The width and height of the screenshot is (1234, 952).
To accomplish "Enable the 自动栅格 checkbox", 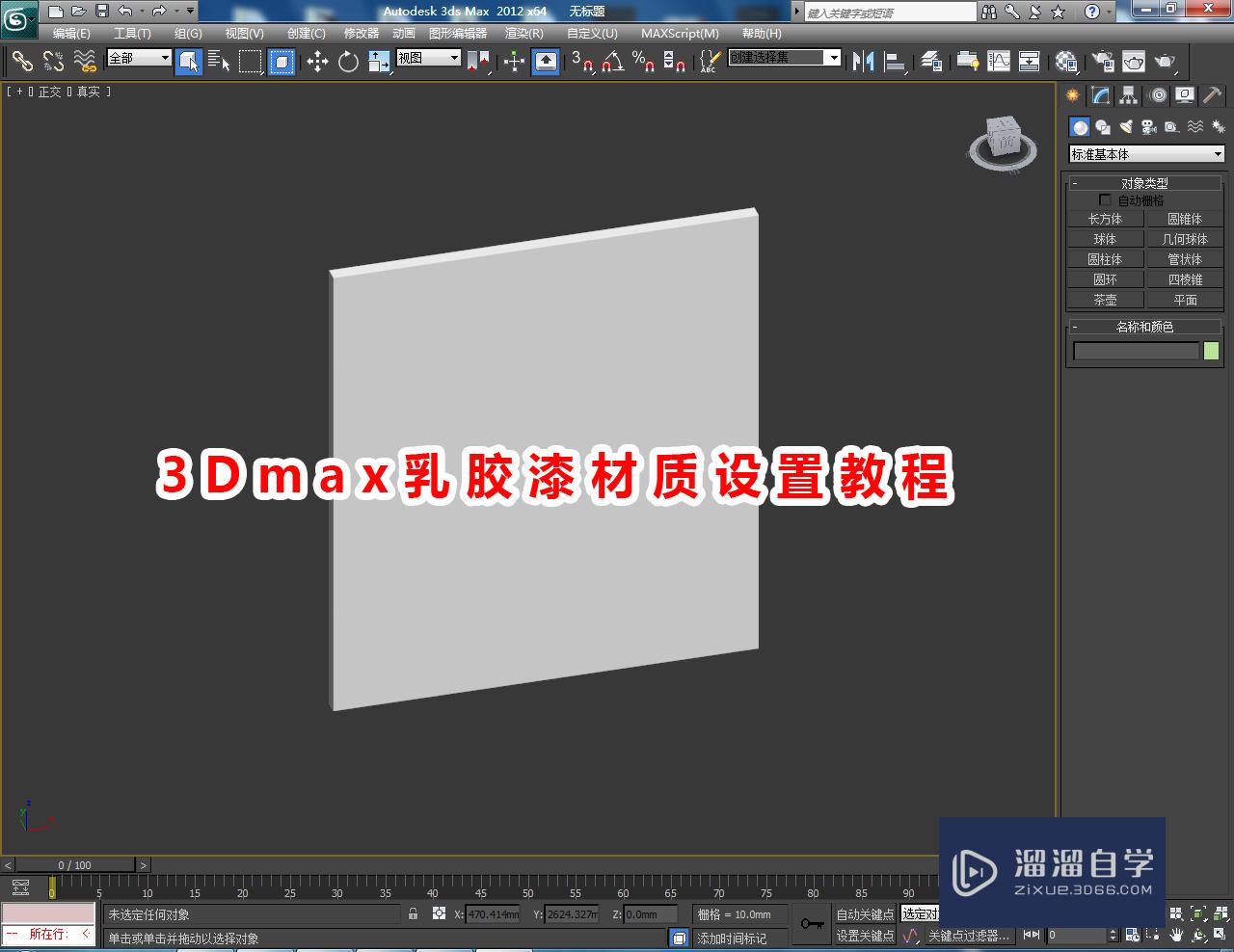I will click(1105, 200).
